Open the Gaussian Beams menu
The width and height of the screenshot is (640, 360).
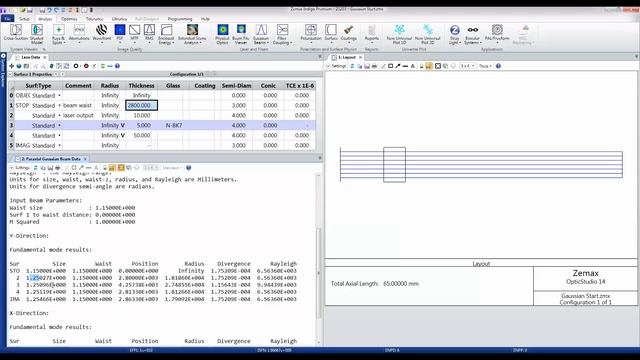tap(261, 33)
